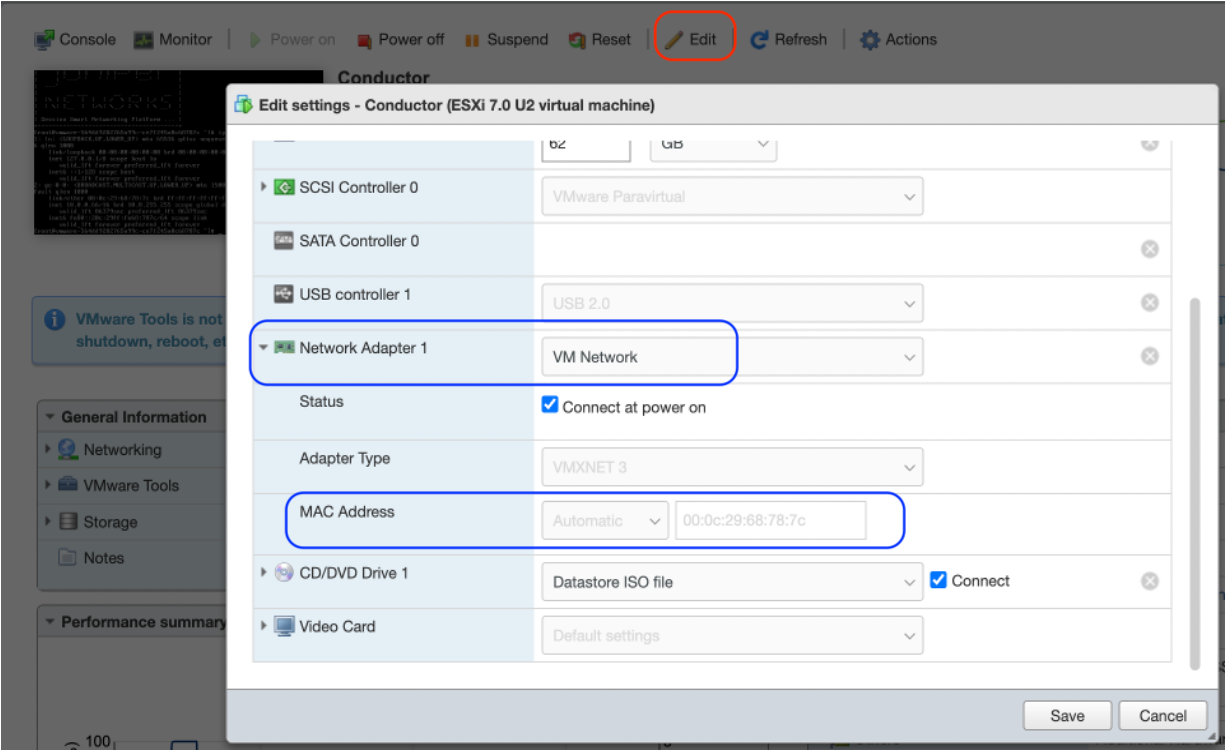This screenshot has height=750, width=1226.
Task: Click the grayed Power on button
Action: pos(291,40)
